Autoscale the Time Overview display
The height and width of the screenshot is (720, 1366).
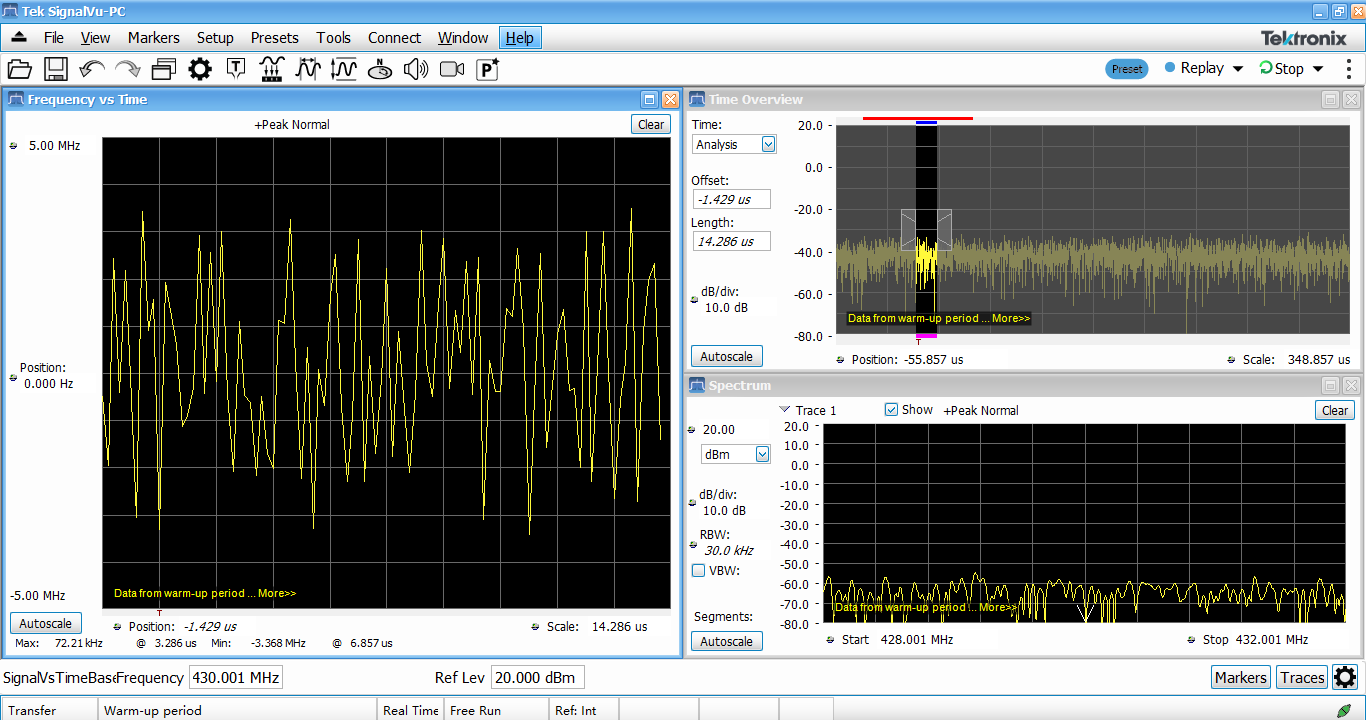(x=726, y=356)
